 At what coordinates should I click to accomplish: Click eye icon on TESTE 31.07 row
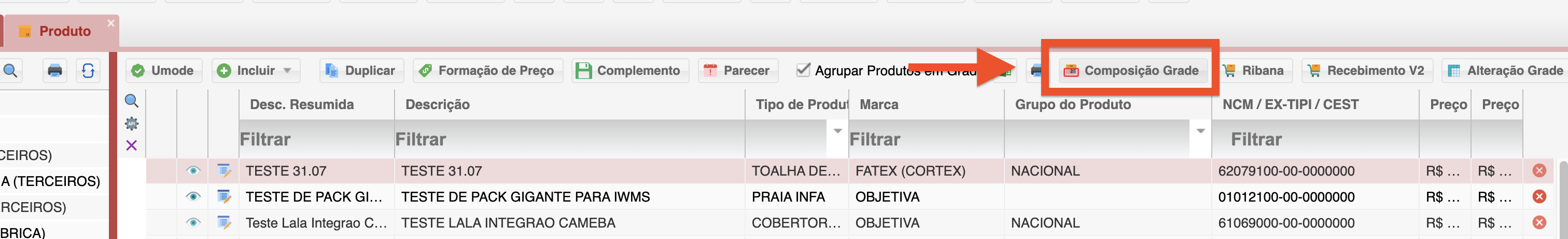click(x=193, y=171)
